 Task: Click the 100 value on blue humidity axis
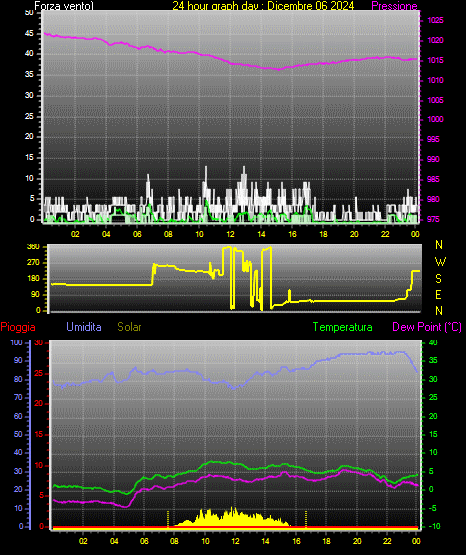click(x=16, y=343)
